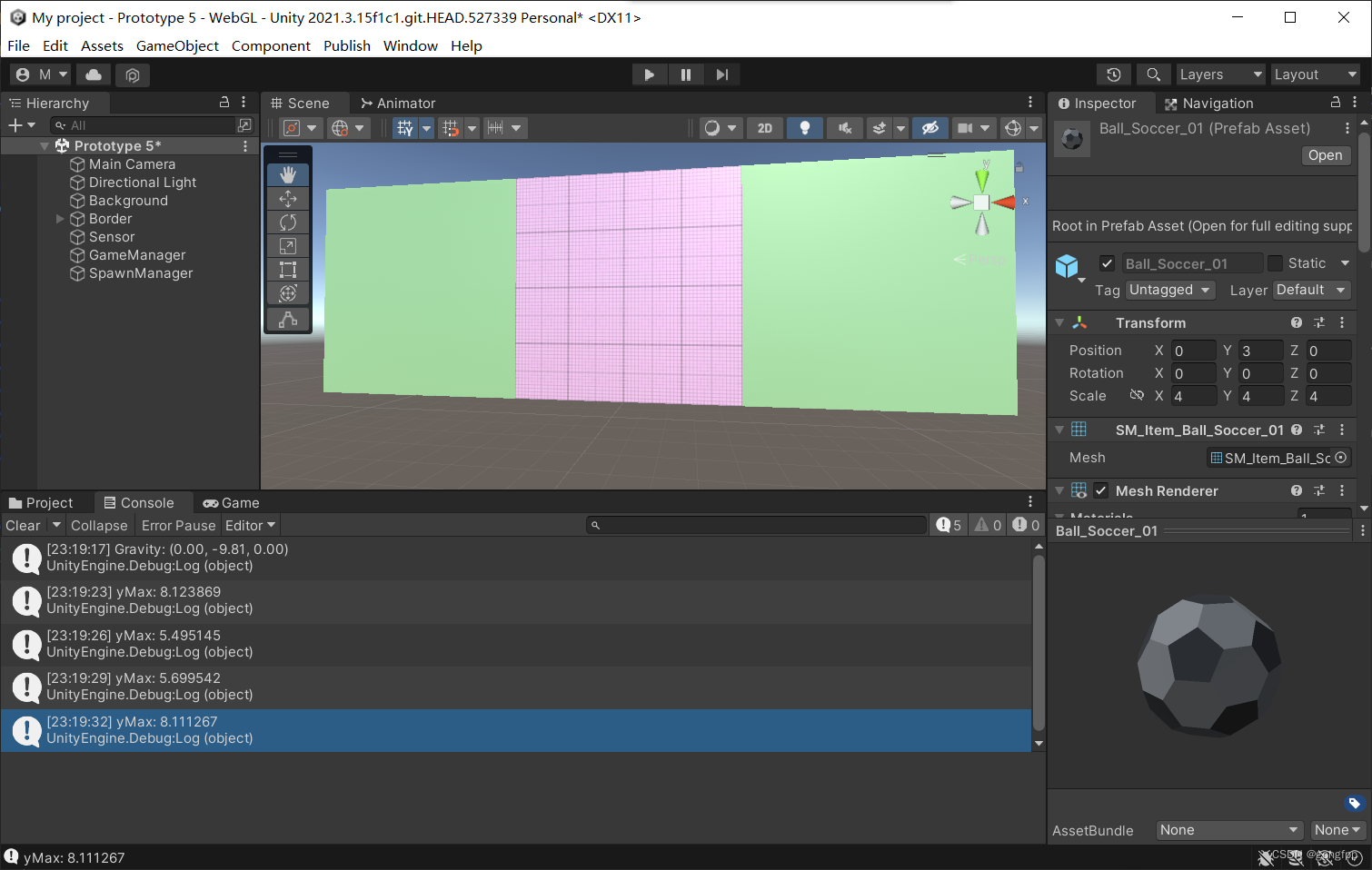Screen dimensions: 1372x870
Task: Click the Transform preset icon
Action: coord(1319,322)
